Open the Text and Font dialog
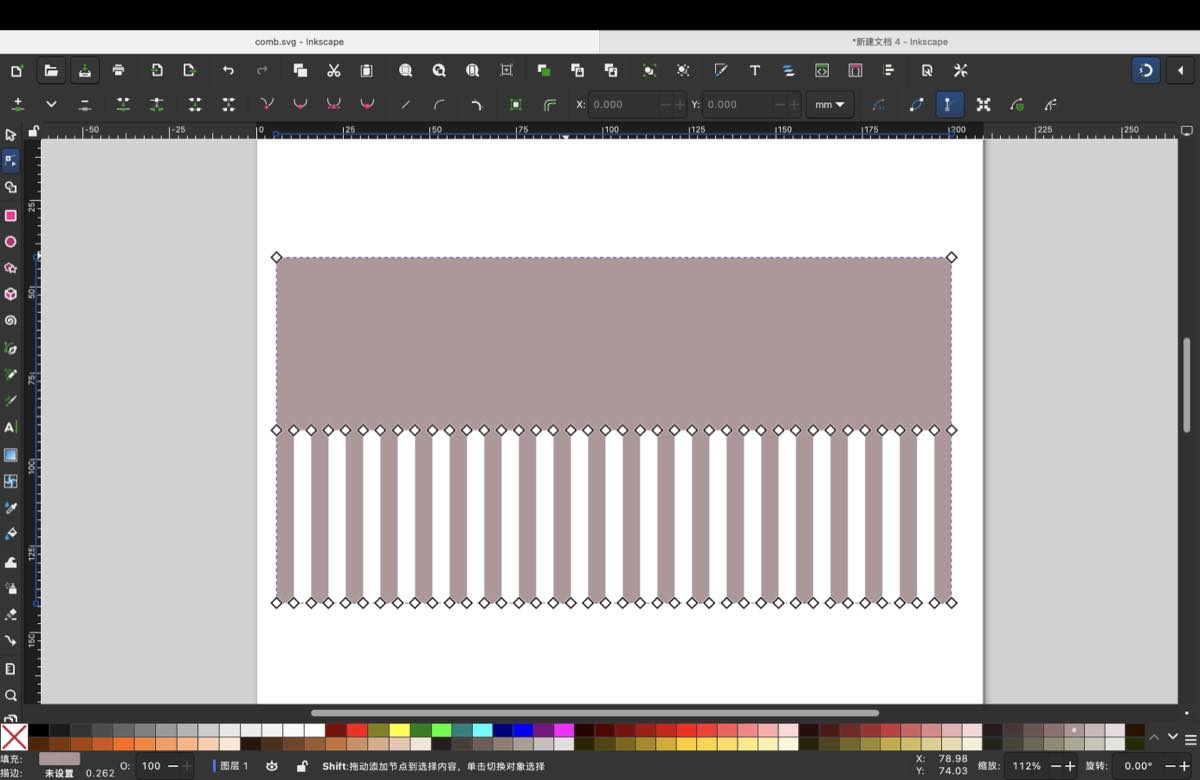Viewport: 1200px width, 780px height. point(755,70)
